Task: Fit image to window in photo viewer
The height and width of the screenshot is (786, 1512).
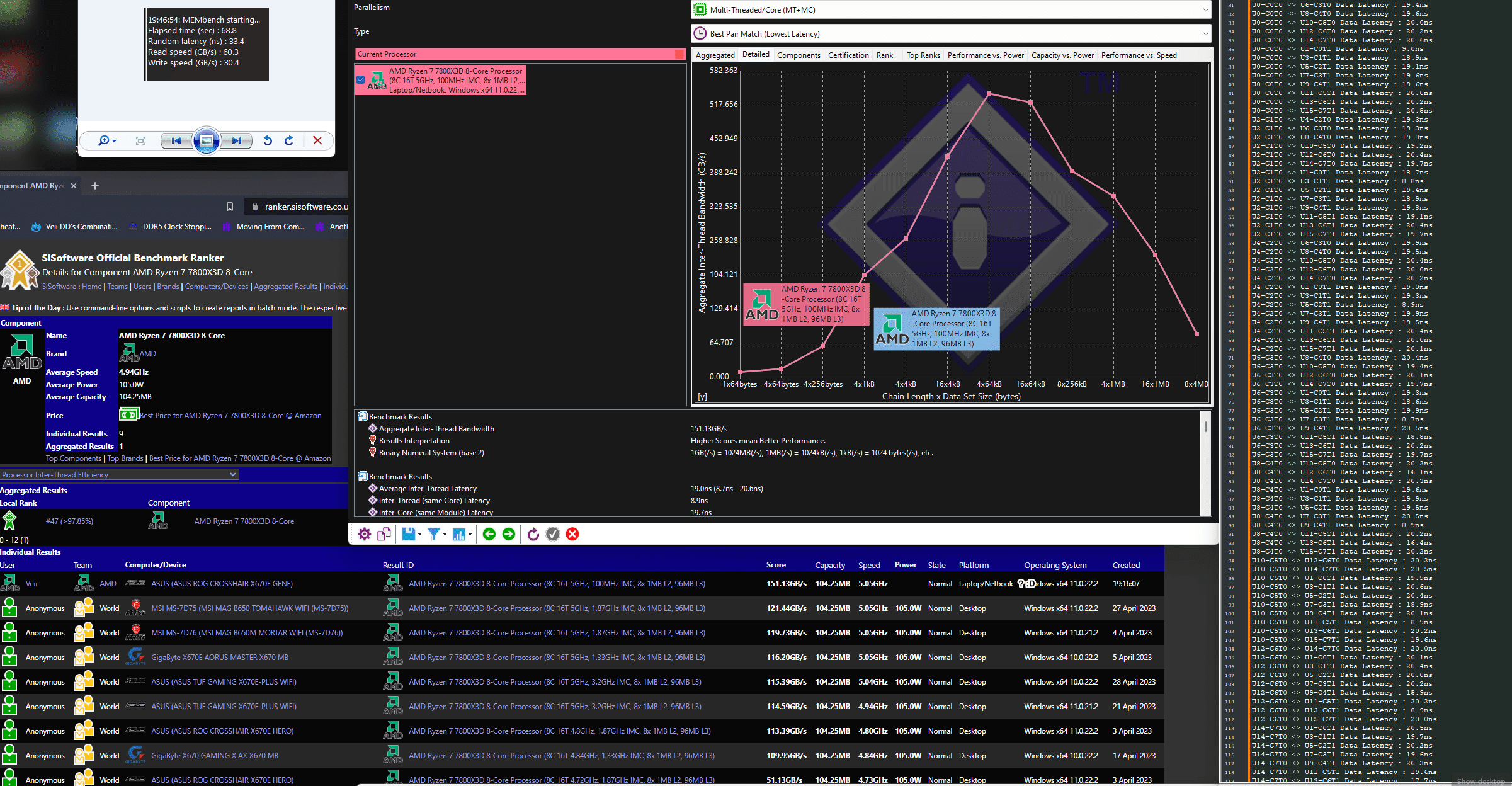Action: click(x=140, y=140)
